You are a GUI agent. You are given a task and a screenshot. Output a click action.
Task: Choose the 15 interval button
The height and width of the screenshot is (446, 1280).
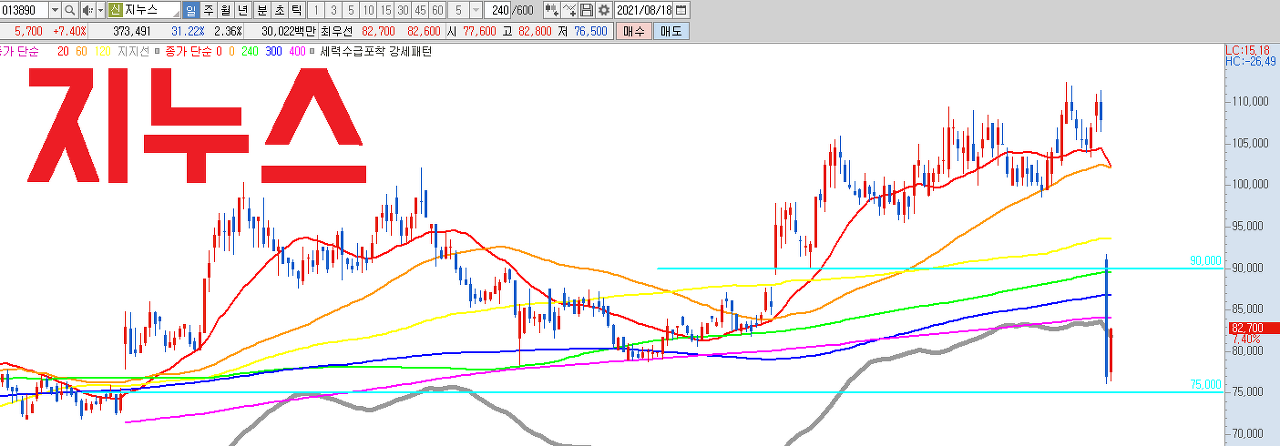coord(386,10)
